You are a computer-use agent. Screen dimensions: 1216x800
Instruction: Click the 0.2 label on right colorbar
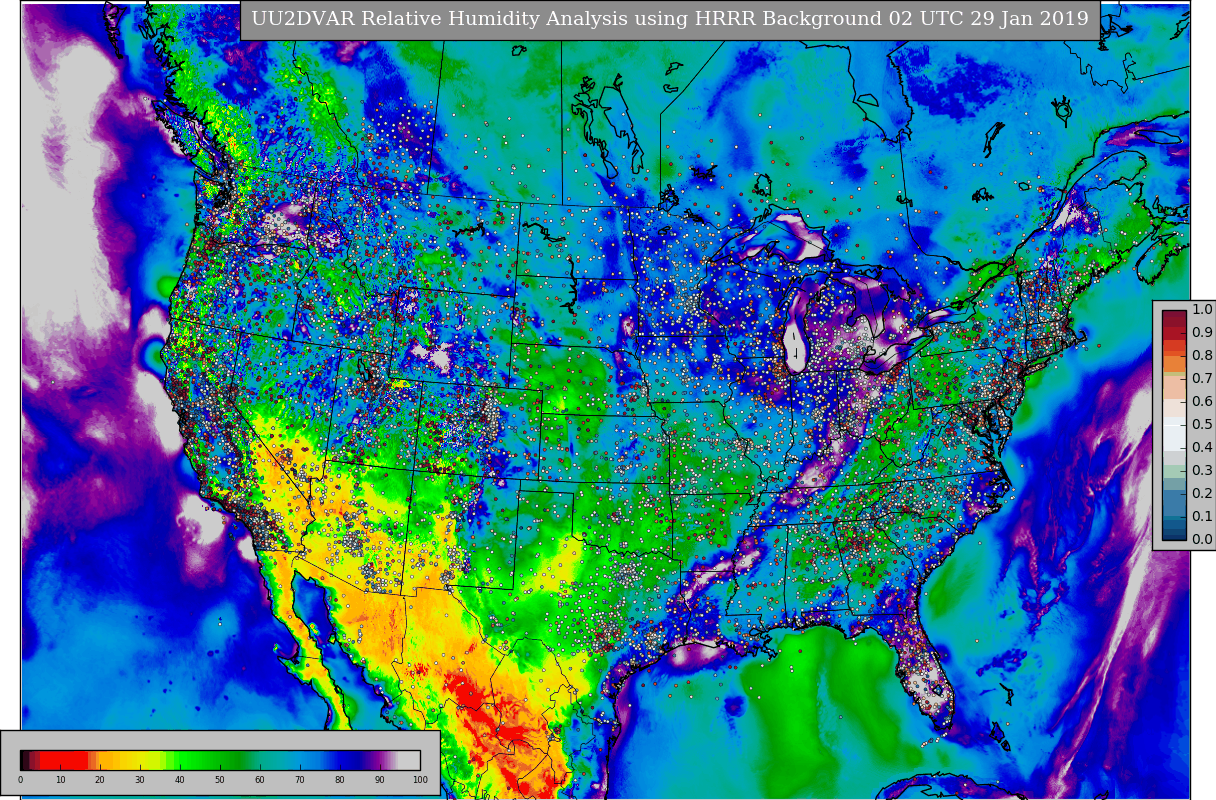coord(1202,493)
